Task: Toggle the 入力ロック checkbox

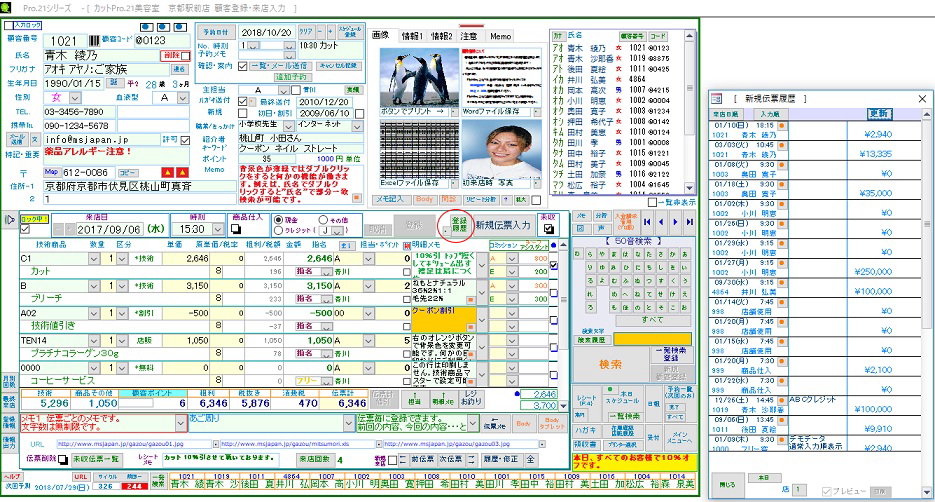Action: click(x=8, y=26)
